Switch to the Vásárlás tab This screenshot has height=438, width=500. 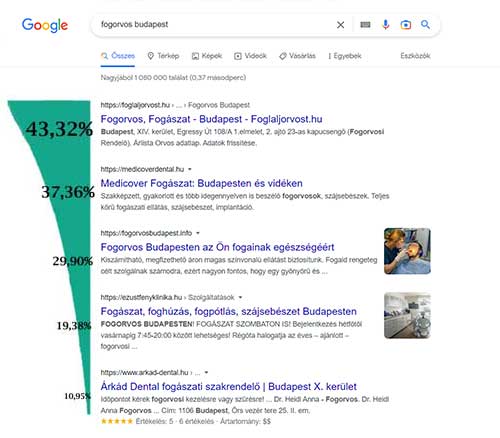[297, 56]
